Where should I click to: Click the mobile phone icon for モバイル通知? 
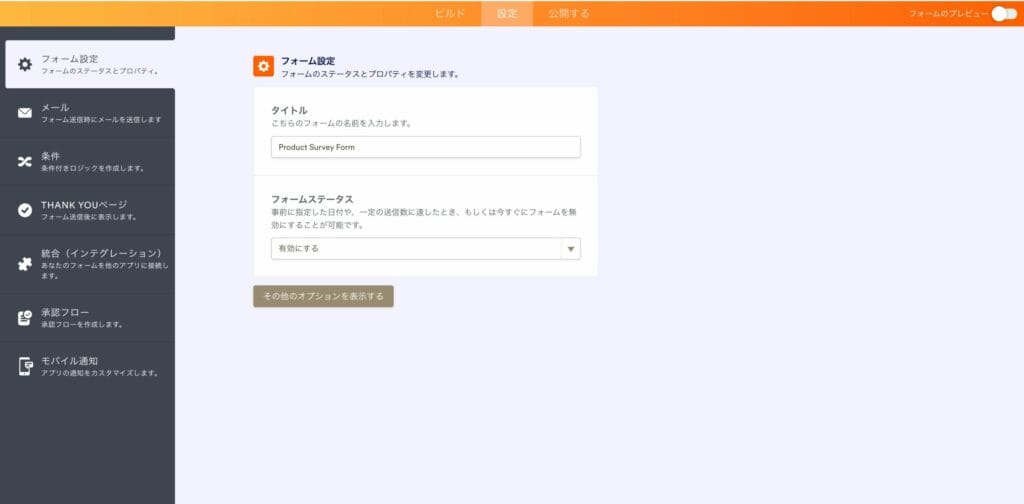pyautogui.click(x=25, y=366)
